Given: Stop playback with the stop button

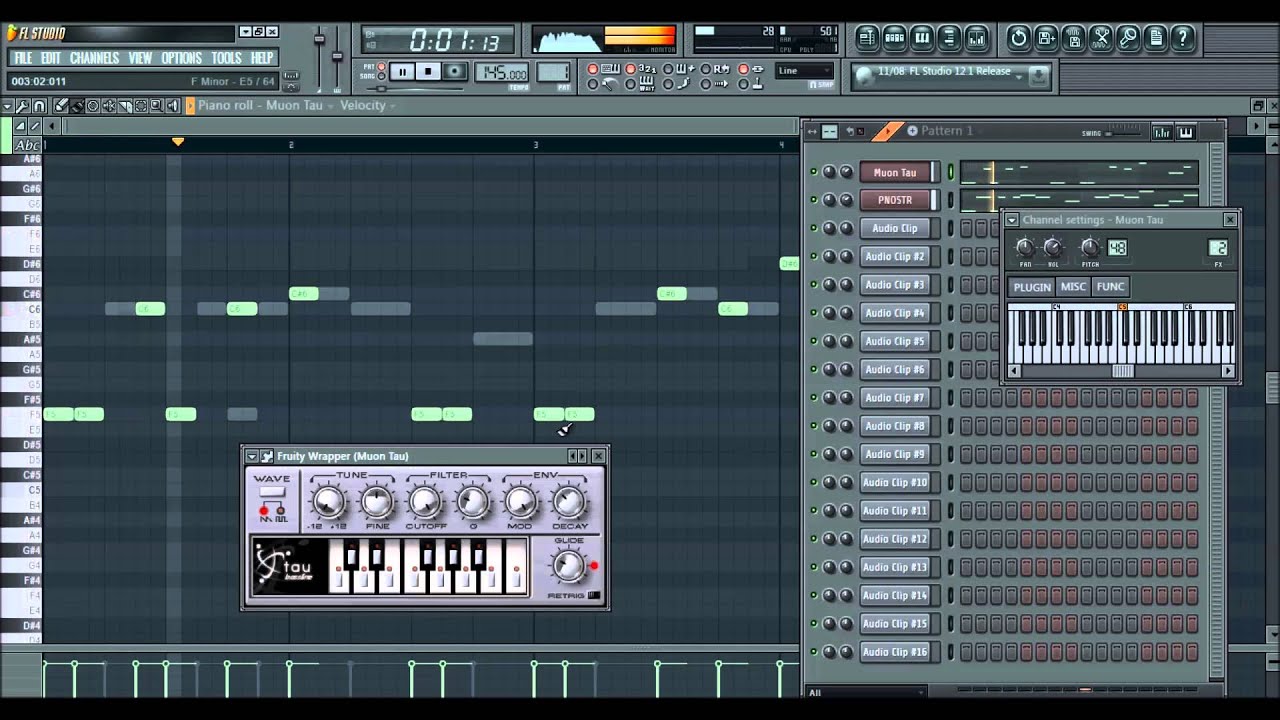Looking at the screenshot, I should [x=428, y=72].
